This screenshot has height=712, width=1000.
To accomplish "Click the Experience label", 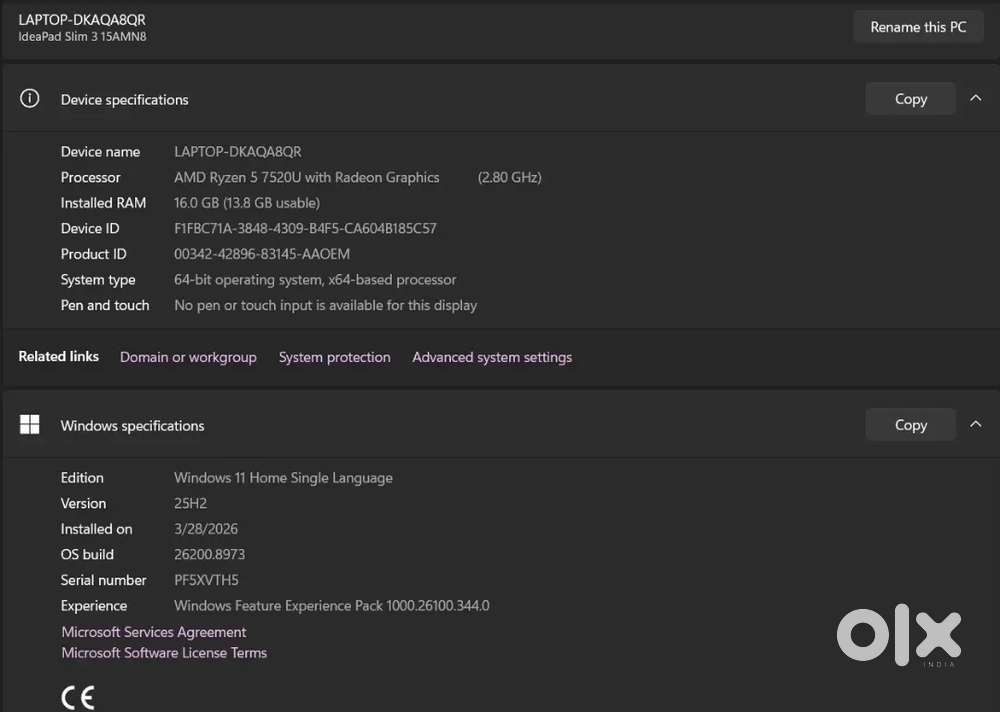I will (x=94, y=606).
